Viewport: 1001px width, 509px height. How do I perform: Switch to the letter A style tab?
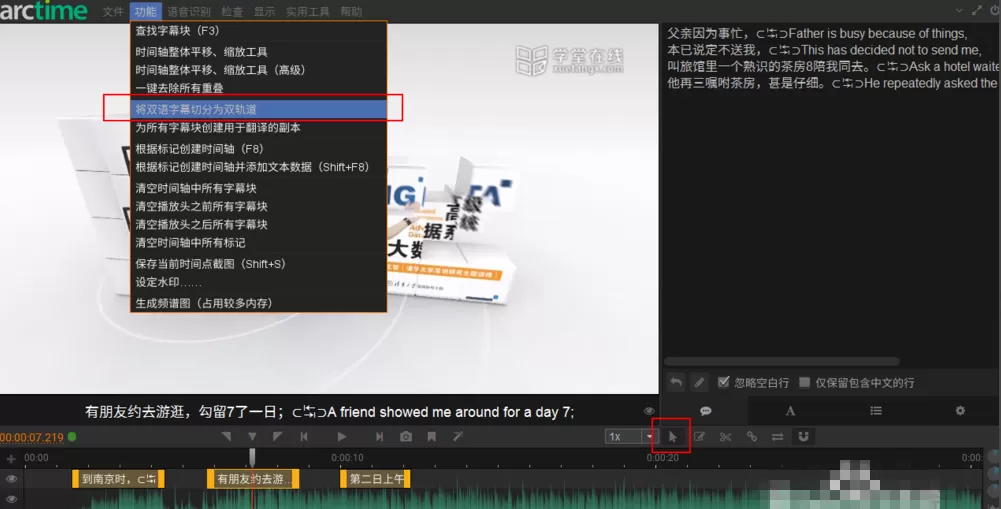pyautogui.click(x=790, y=411)
